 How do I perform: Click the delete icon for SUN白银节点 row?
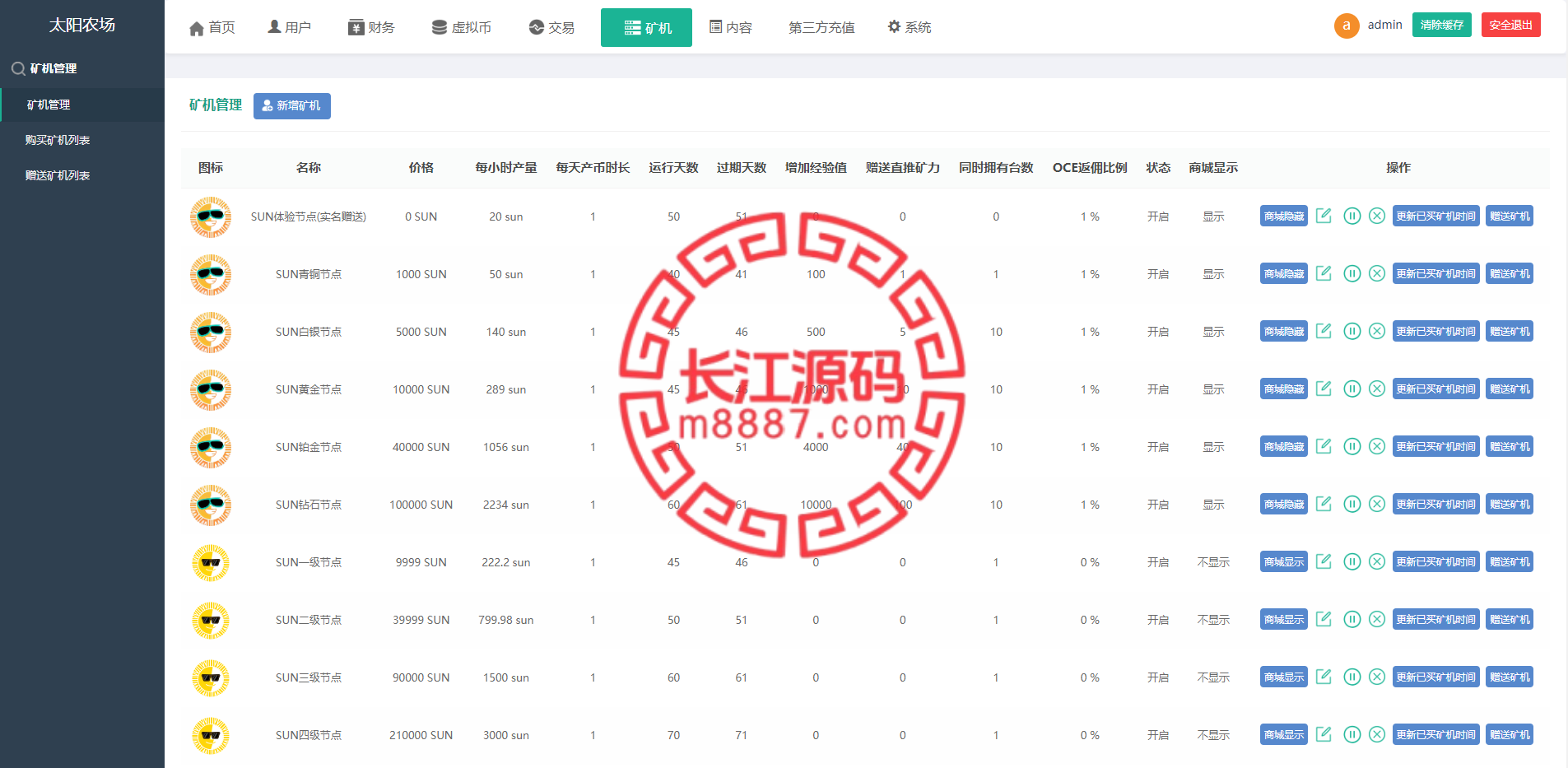pos(1377,331)
